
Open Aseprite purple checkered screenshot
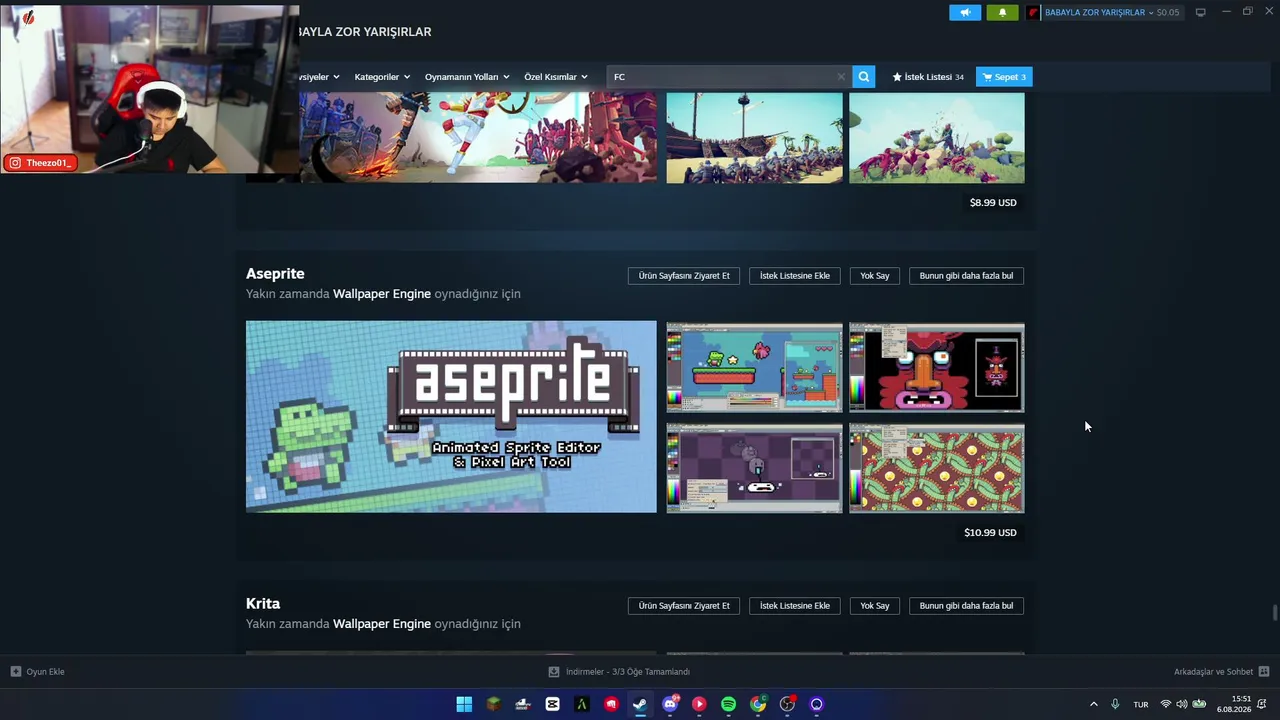click(x=754, y=468)
